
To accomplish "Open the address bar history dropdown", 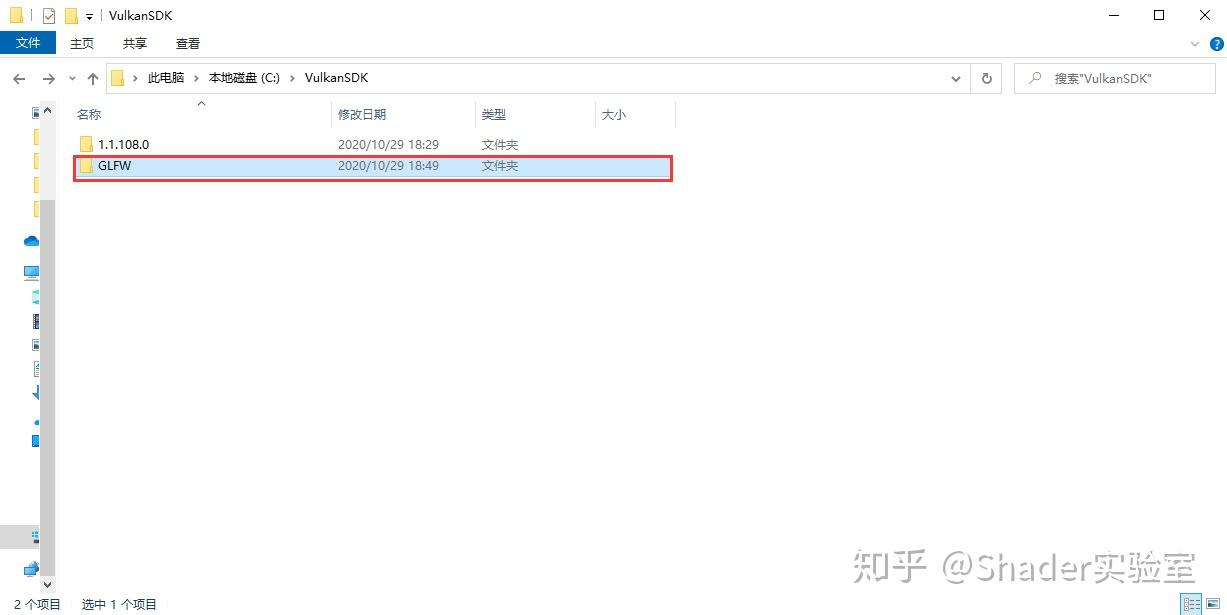I will pos(956,78).
